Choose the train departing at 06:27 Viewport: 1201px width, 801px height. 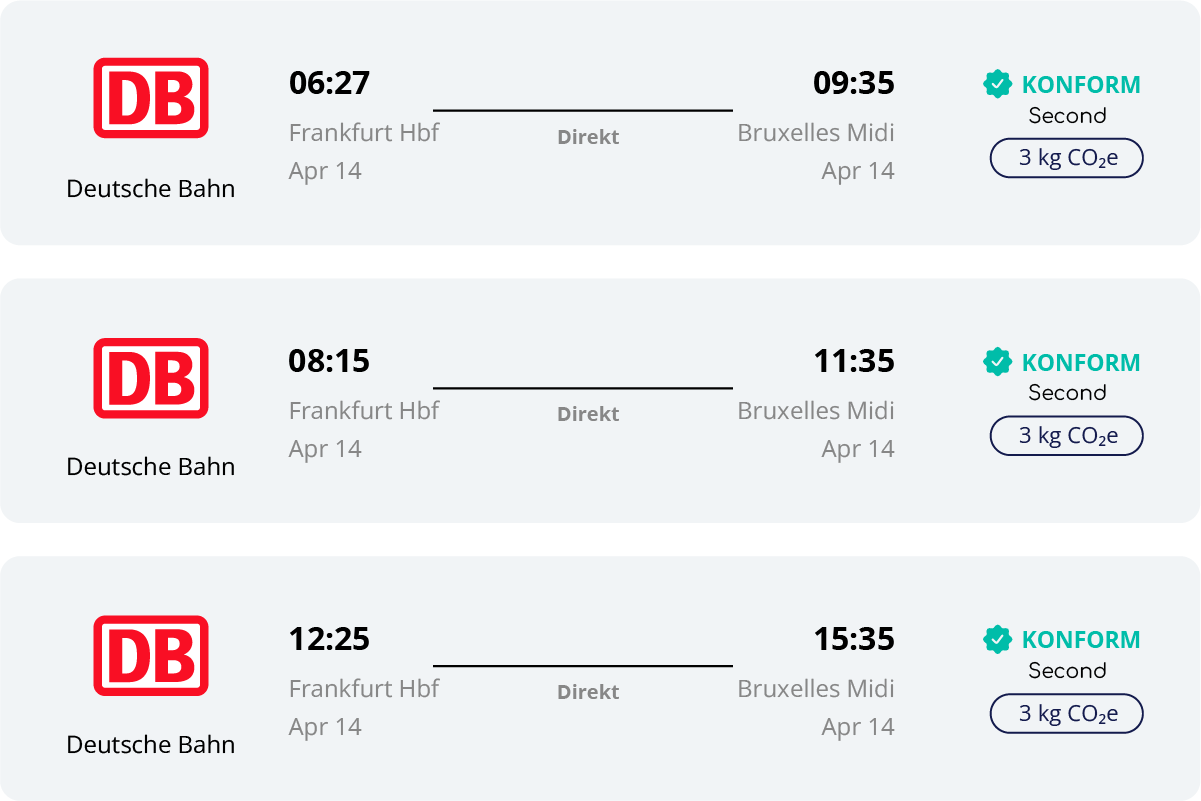[x=600, y=123]
